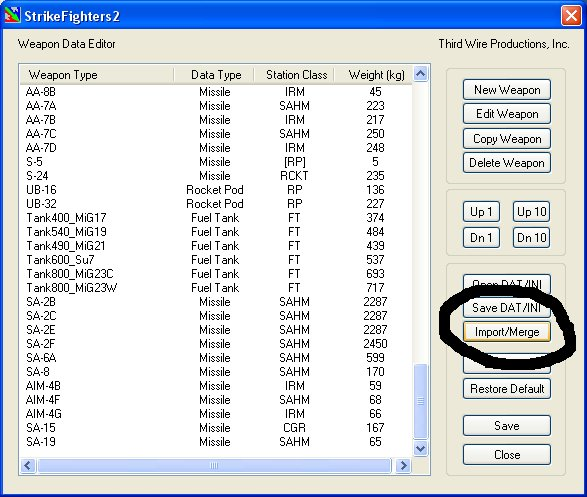Click the horizontal scrollbar thumb
The image size is (587, 497).
(214, 465)
